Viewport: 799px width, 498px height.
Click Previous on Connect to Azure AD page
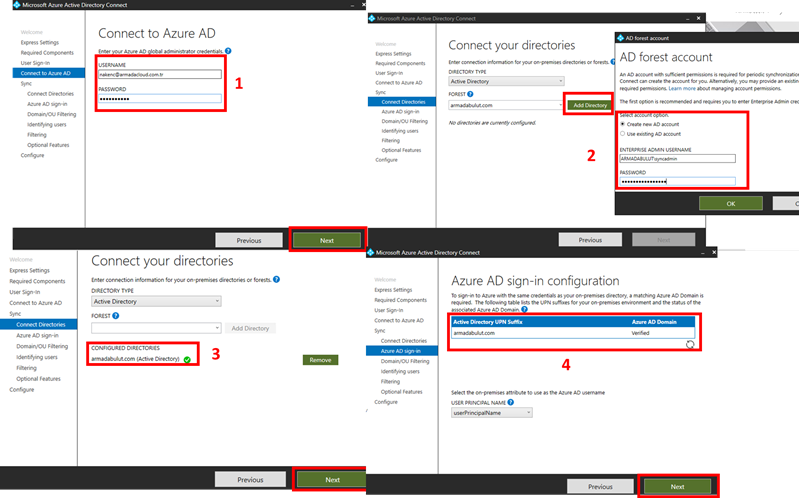(x=249, y=240)
